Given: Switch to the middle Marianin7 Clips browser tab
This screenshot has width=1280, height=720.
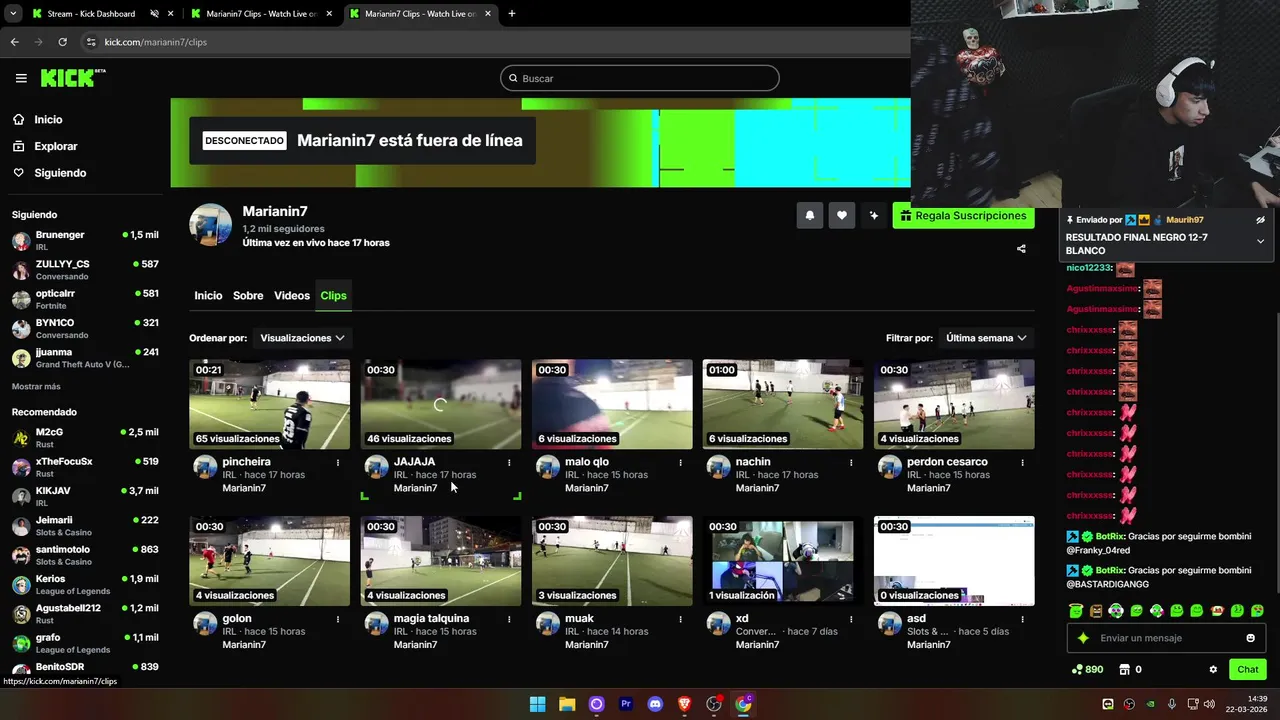Looking at the screenshot, I should tap(262, 14).
